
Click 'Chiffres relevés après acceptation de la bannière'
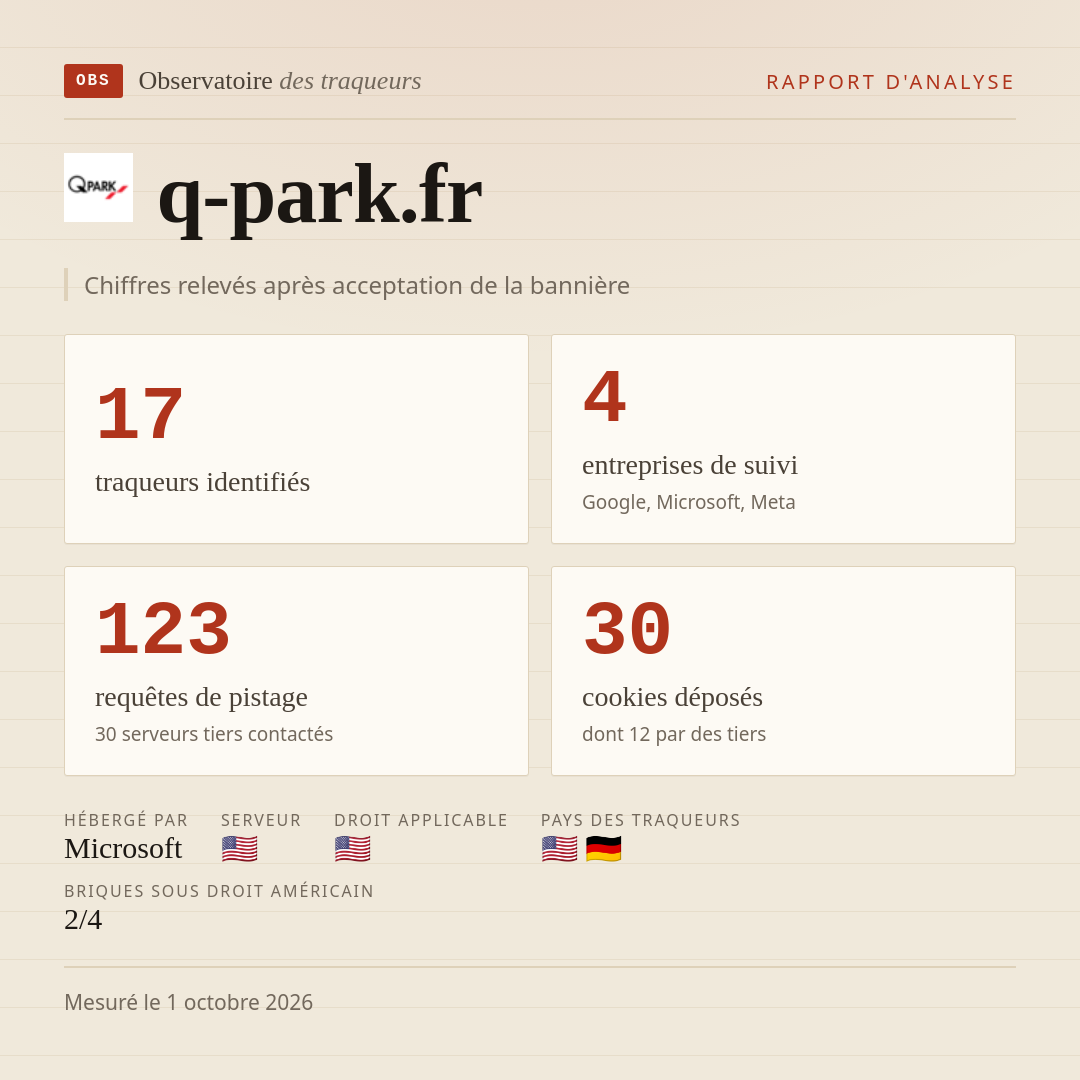coord(357,285)
